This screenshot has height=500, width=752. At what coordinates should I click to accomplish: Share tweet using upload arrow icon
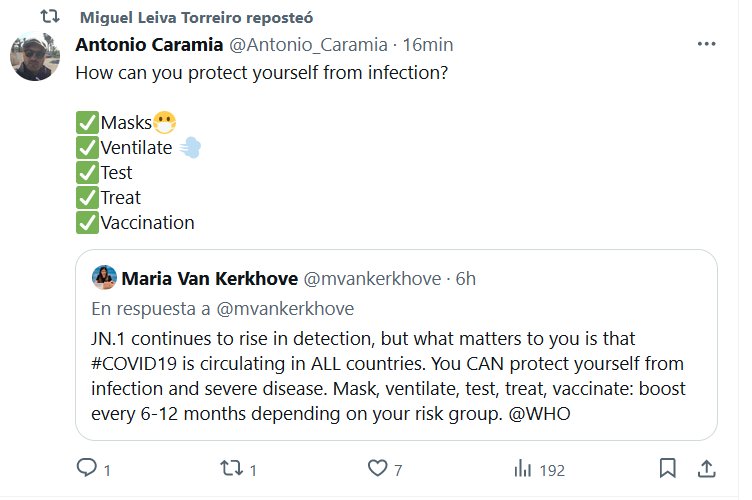coord(705,468)
